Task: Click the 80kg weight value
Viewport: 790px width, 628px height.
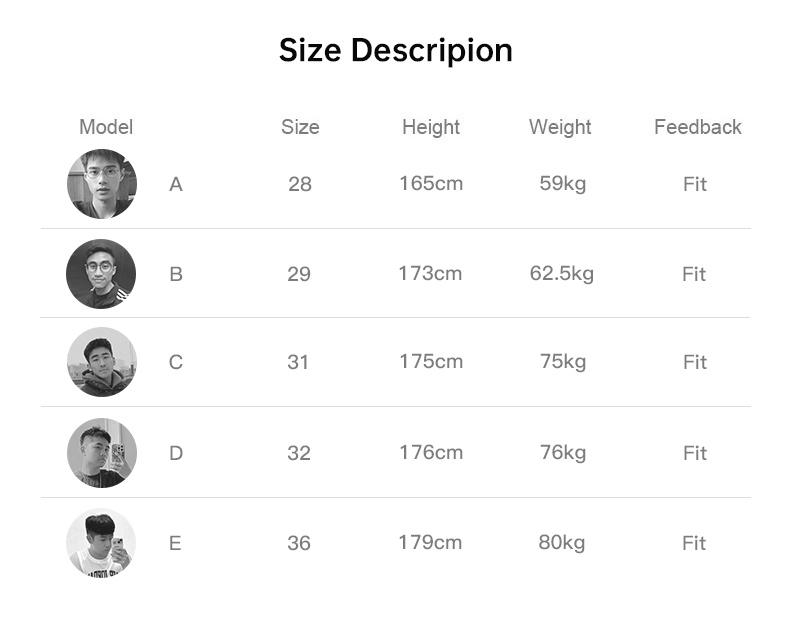Action: click(x=562, y=542)
